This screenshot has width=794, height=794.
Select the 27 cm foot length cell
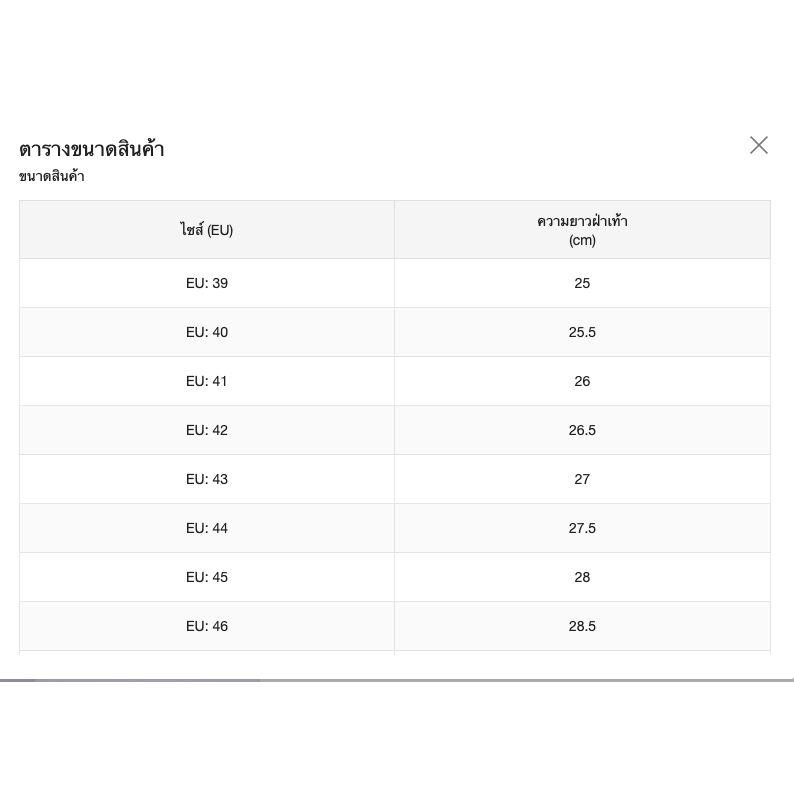coord(582,479)
